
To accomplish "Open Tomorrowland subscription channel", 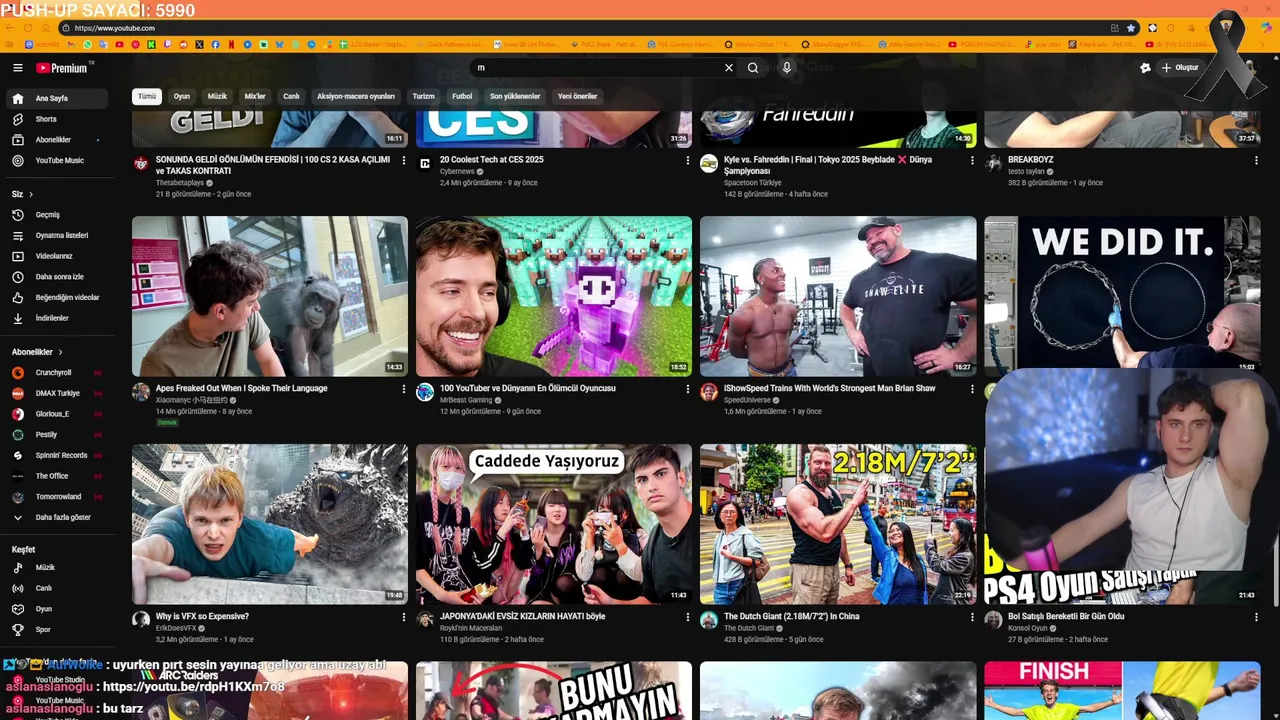I will click(x=59, y=497).
